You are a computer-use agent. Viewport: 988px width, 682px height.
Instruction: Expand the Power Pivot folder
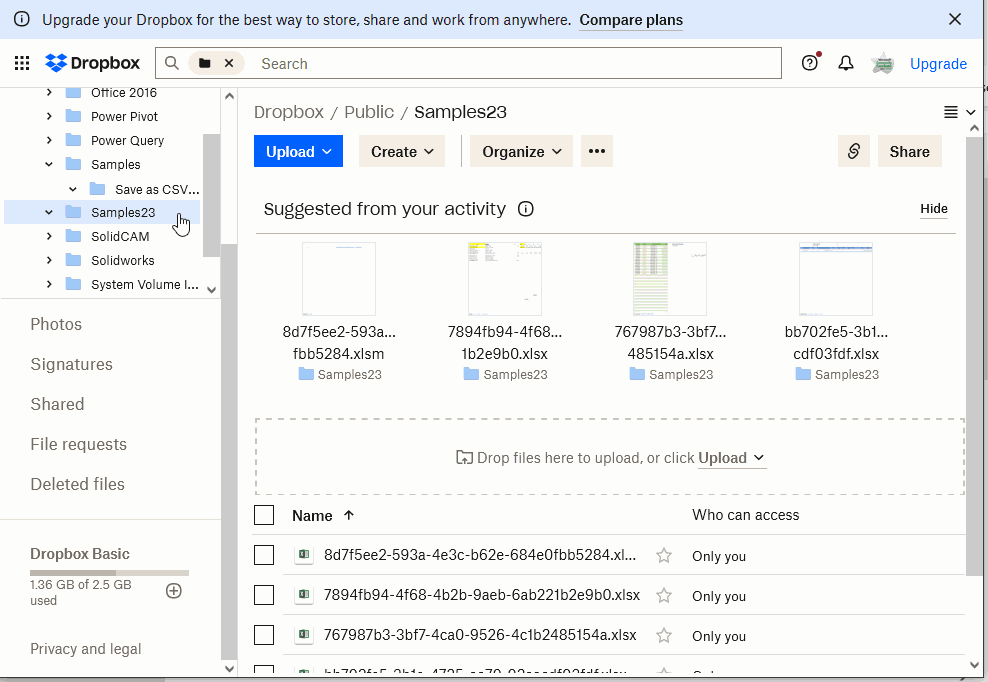(x=49, y=116)
